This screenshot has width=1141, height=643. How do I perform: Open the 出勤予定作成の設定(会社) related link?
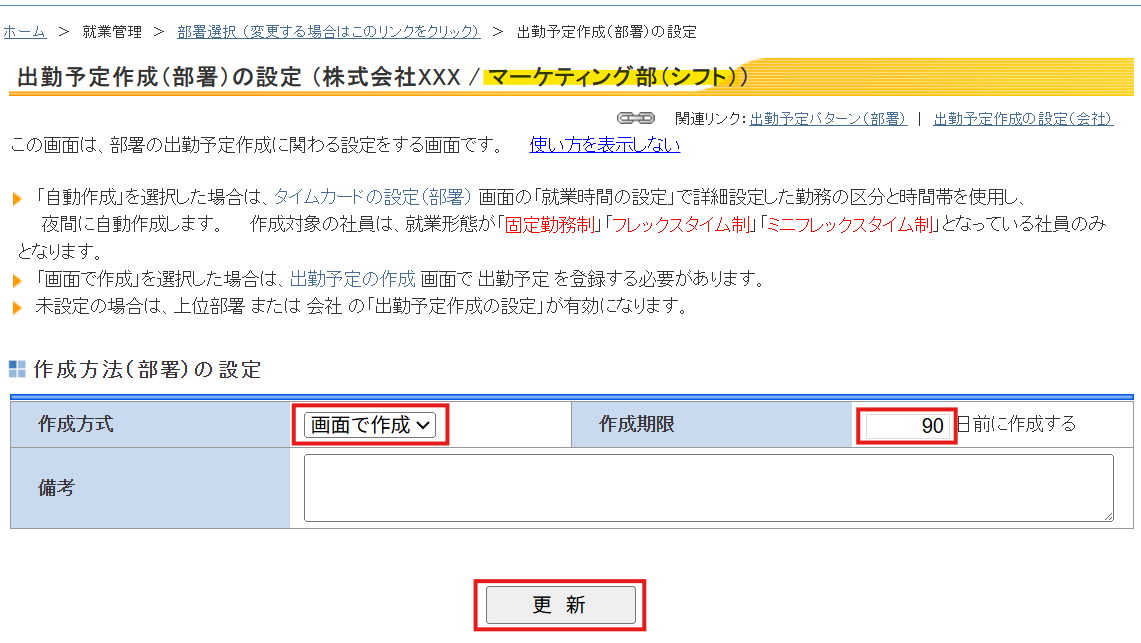pyautogui.click(x=1022, y=118)
